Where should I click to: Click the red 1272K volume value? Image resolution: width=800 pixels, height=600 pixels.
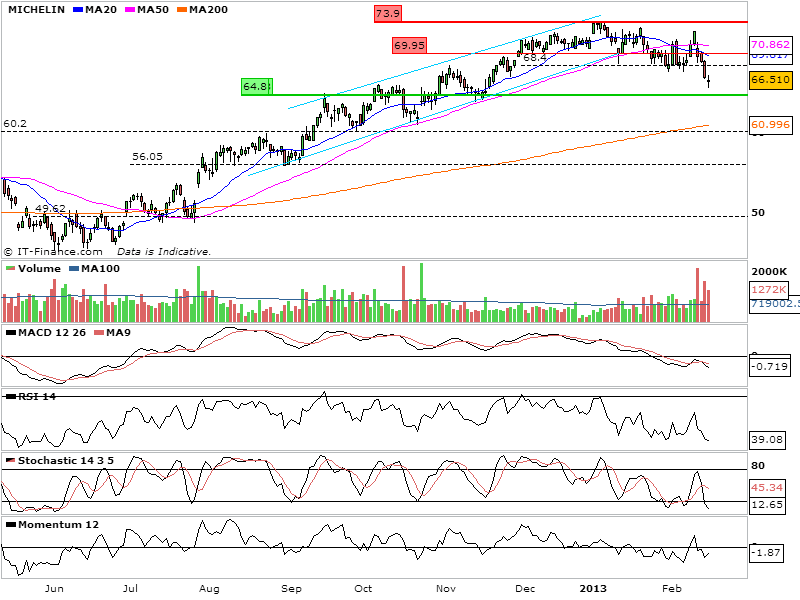pos(768,290)
